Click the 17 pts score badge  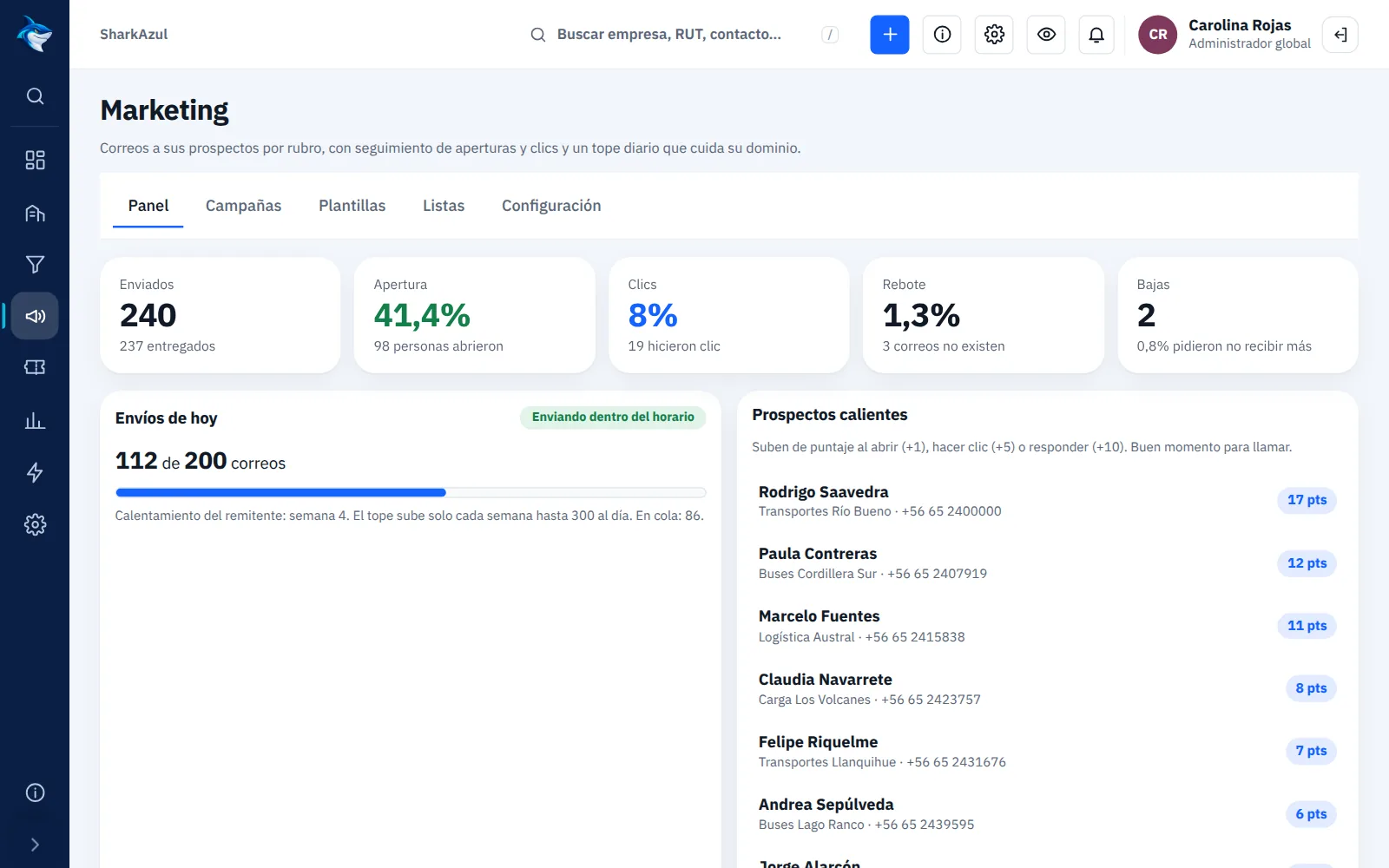(1307, 500)
